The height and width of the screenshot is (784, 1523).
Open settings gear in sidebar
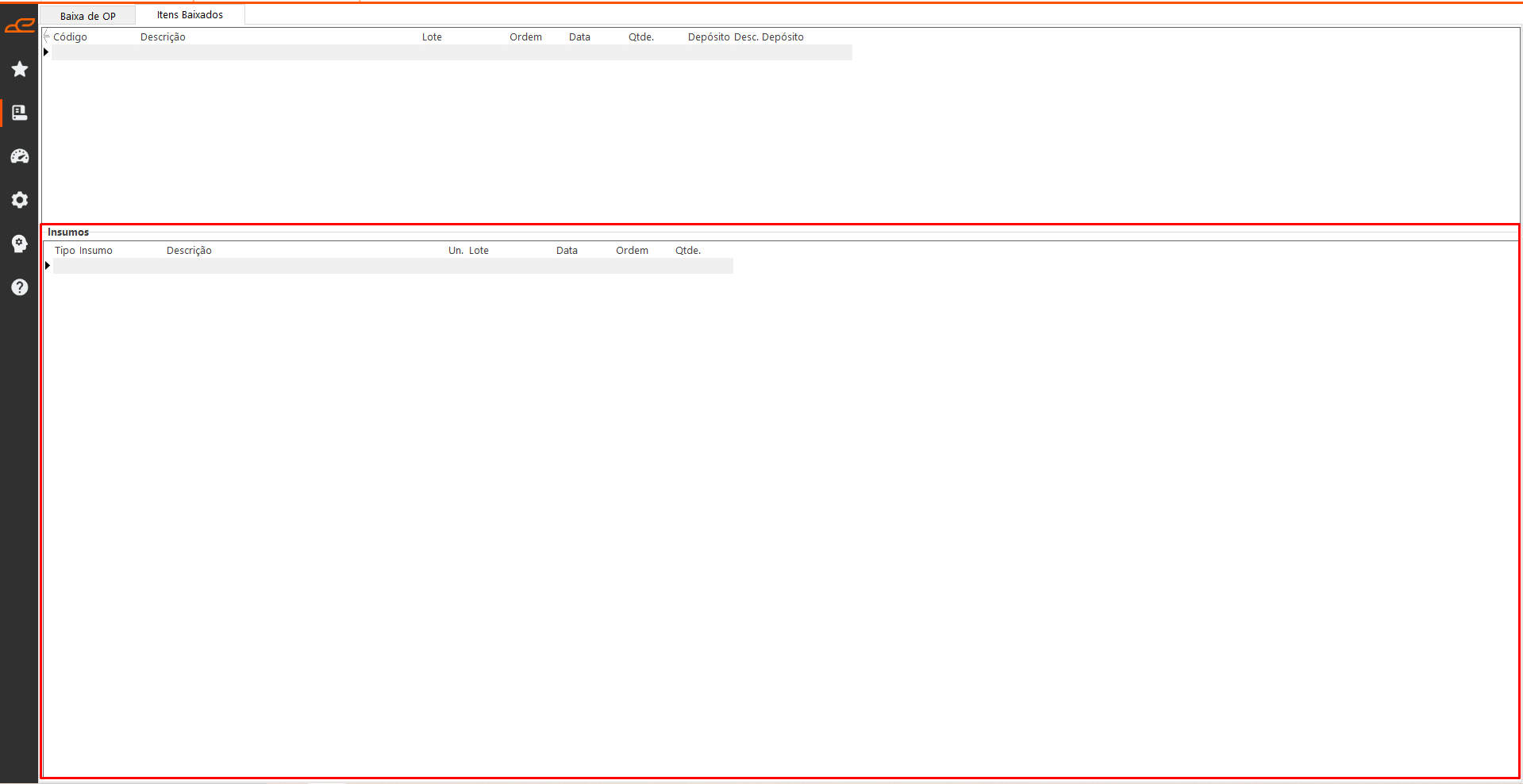20,200
